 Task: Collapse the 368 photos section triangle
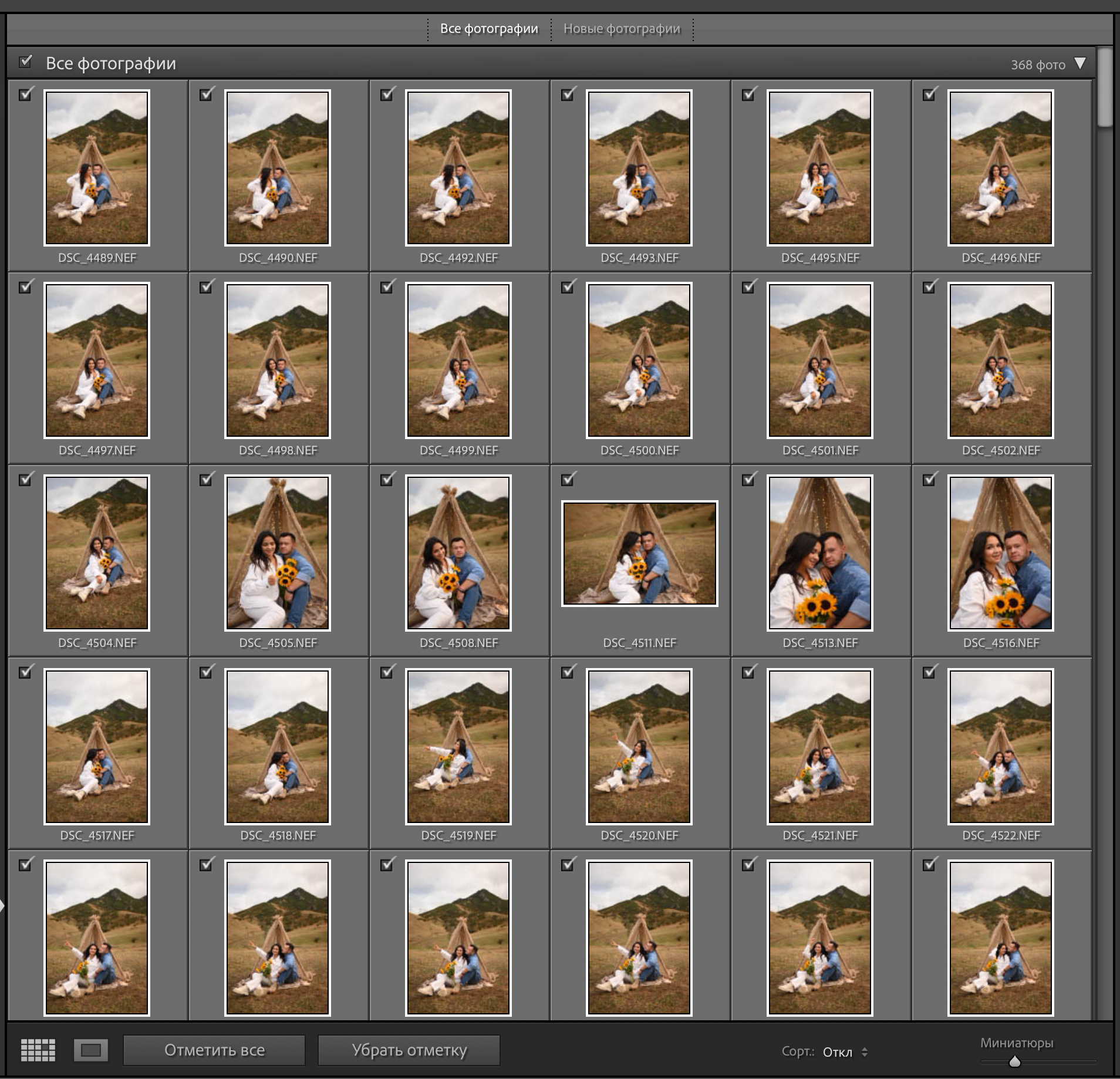[x=1080, y=63]
